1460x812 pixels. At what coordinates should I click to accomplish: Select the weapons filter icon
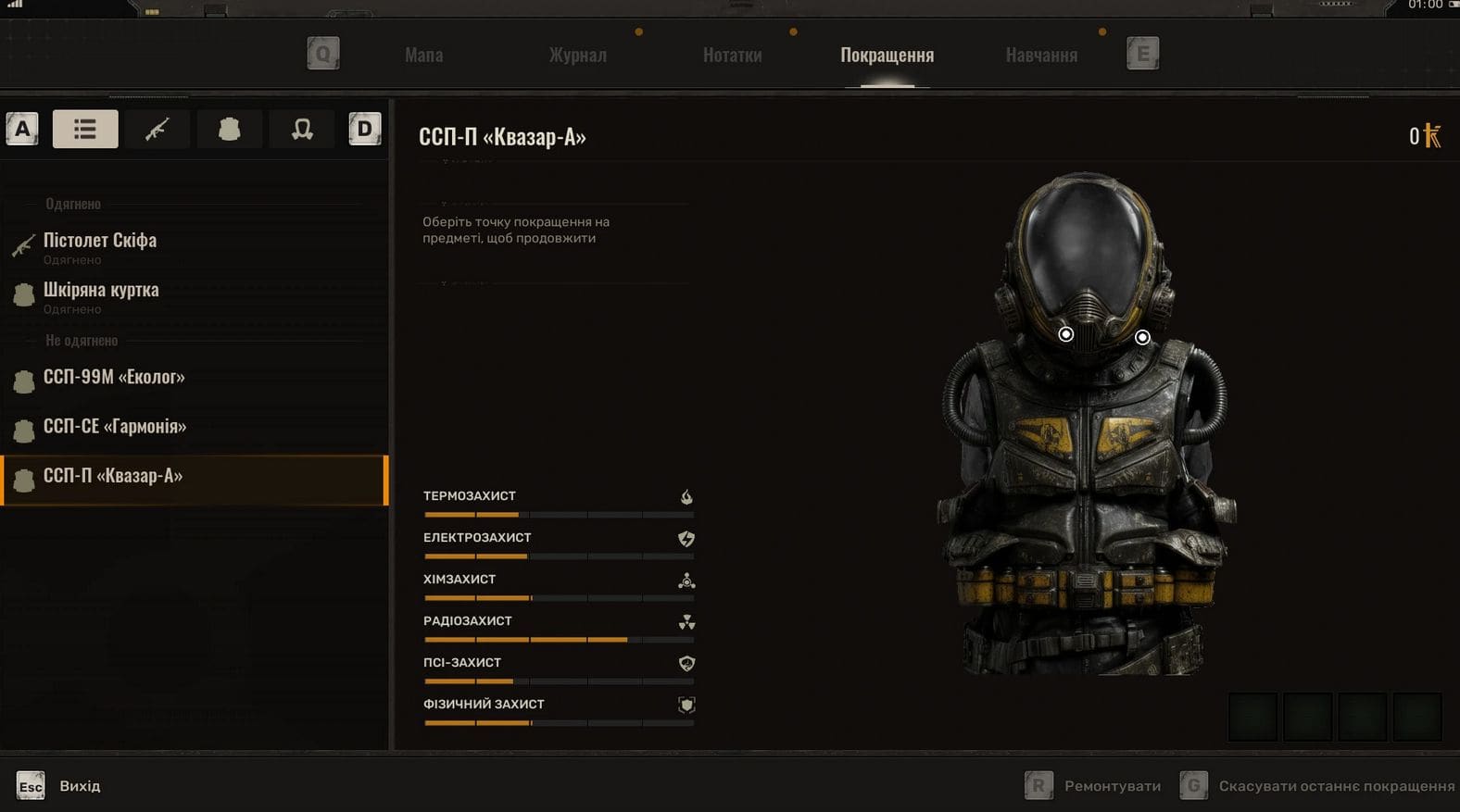pyautogui.click(x=157, y=129)
